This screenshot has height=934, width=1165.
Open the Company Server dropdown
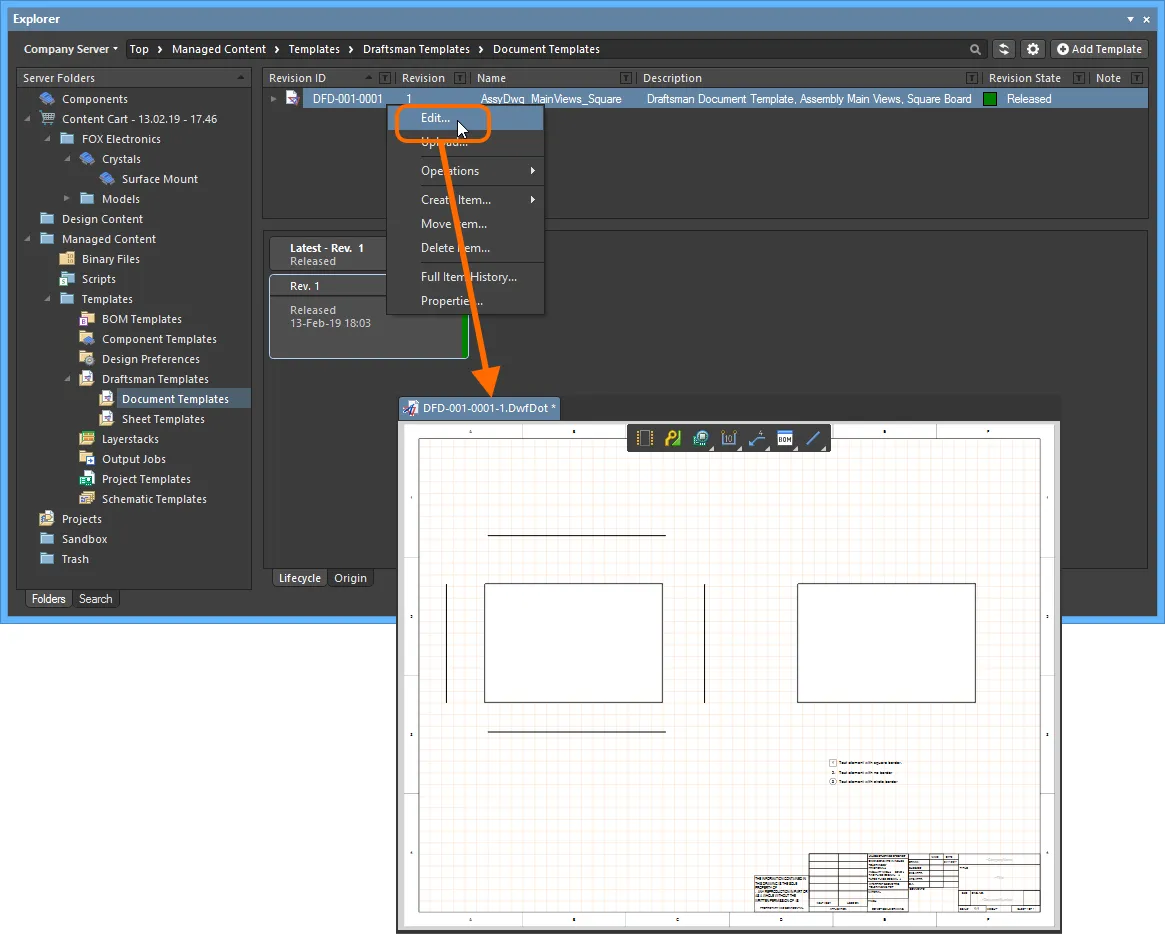pyautogui.click(x=70, y=49)
